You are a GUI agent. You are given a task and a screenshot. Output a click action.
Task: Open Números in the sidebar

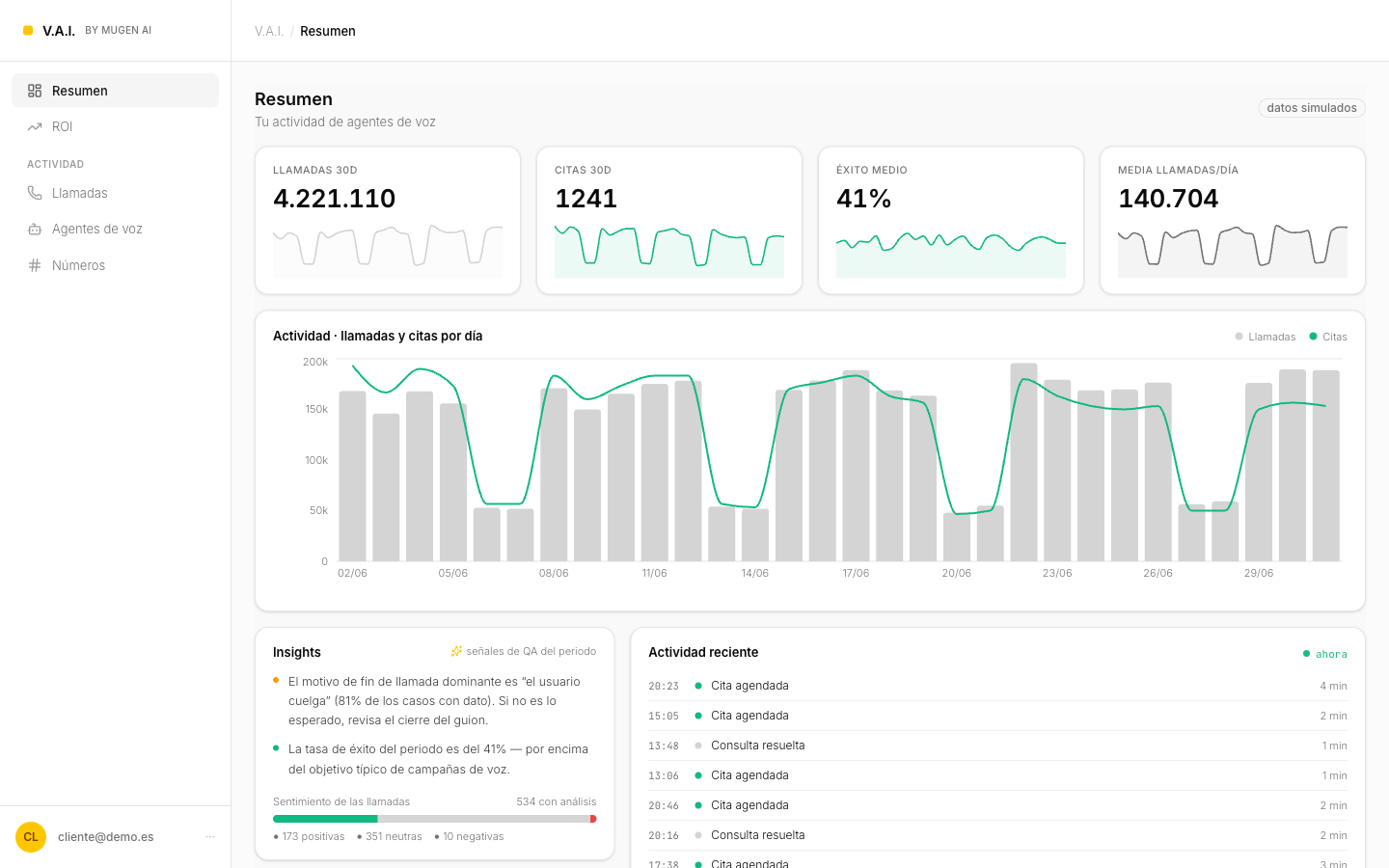pos(115,265)
